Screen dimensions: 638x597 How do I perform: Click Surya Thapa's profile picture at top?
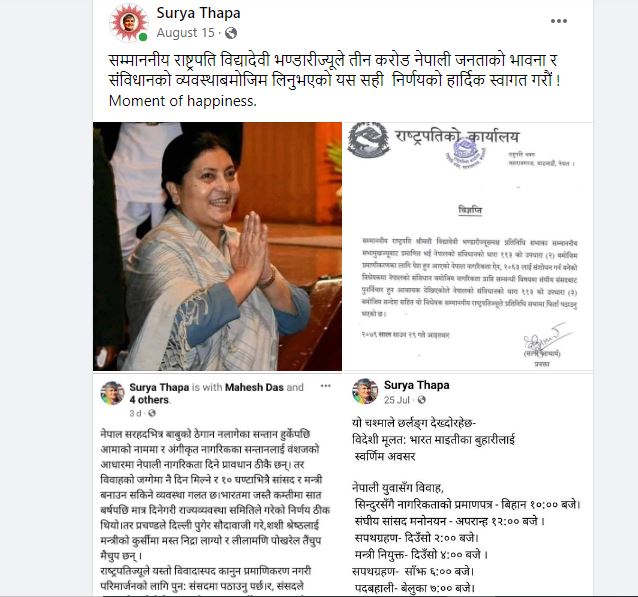tap(129, 23)
